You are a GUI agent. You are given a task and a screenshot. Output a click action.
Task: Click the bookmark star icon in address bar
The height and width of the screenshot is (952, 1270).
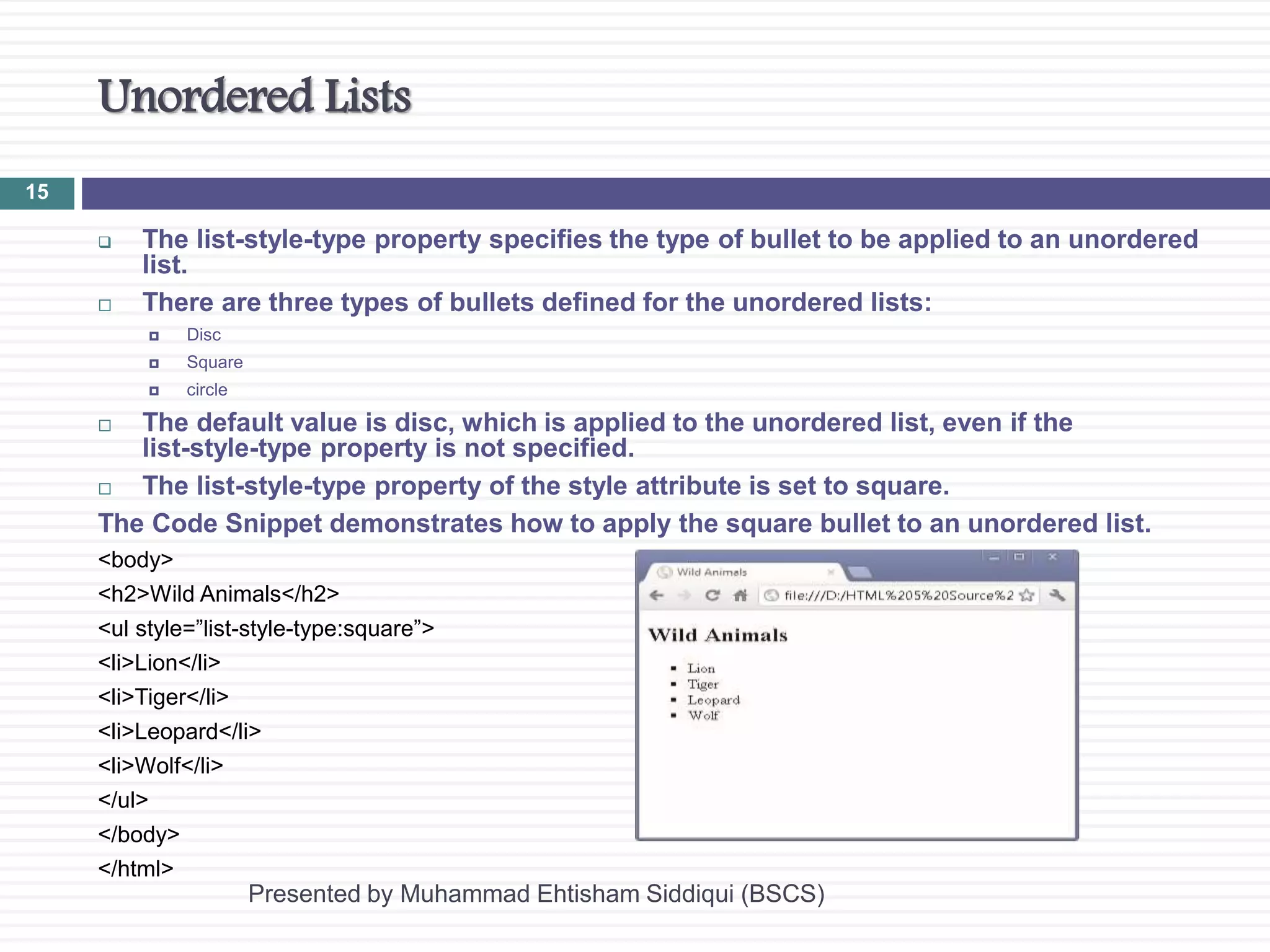1027,596
